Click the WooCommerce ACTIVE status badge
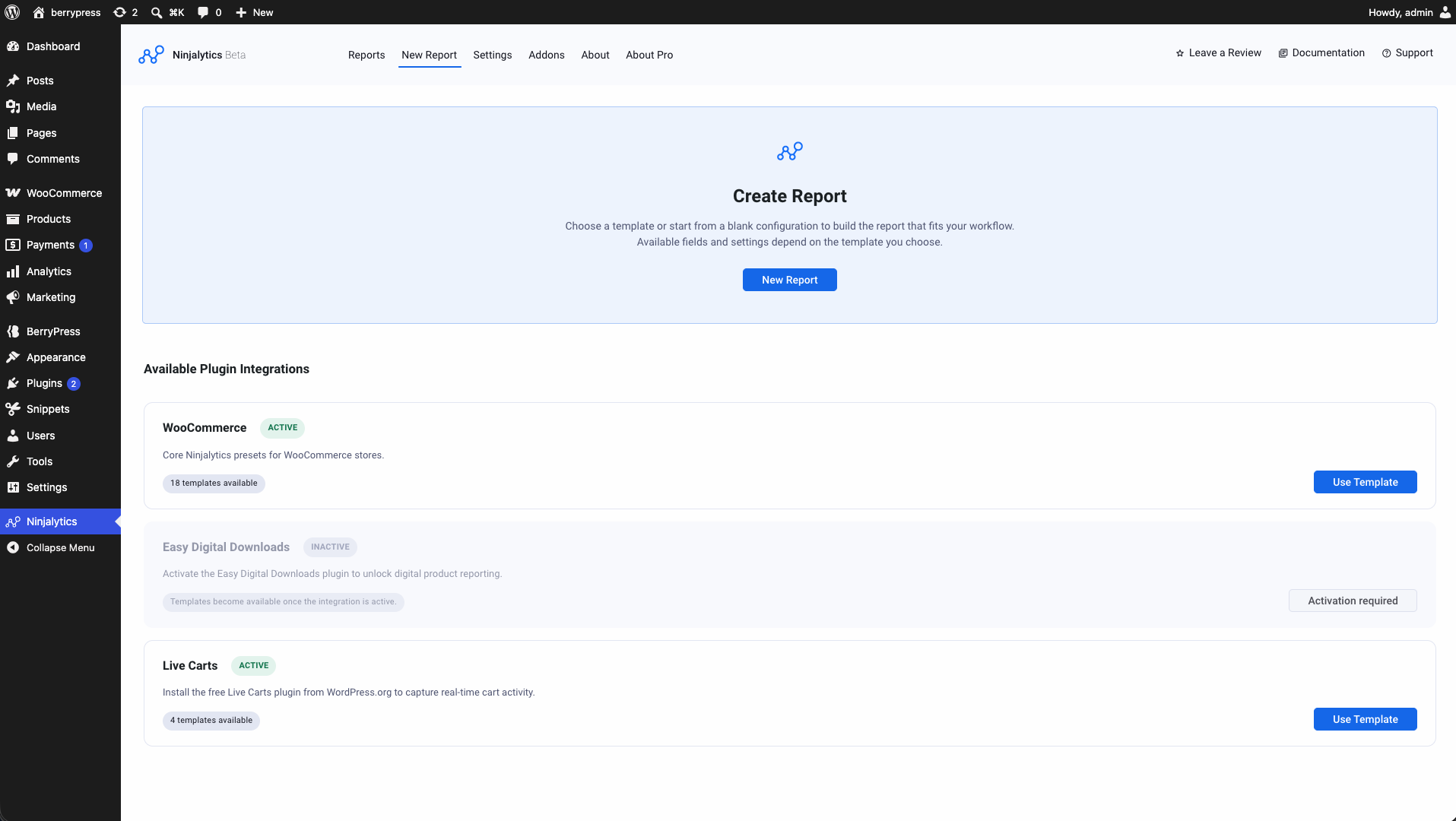The width and height of the screenshot is (1456, 821). [x=282, y=428]
